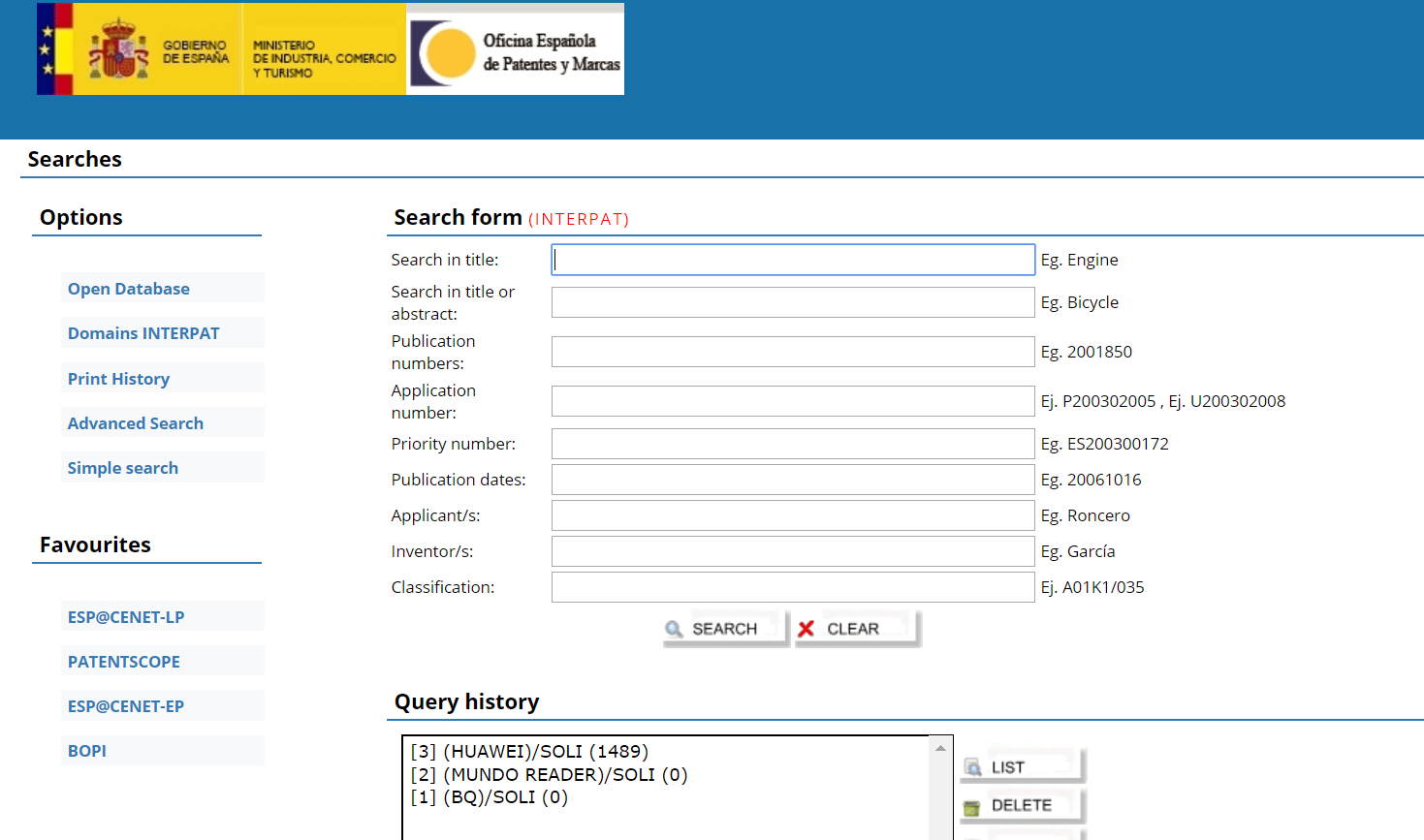
Task: Focus the Inventor/s field
Action: coord(793,551)
